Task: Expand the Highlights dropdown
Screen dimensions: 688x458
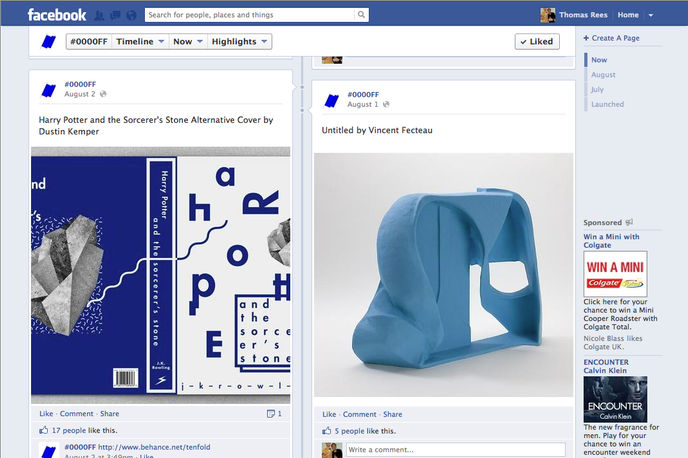Action: tap(240, 42)
